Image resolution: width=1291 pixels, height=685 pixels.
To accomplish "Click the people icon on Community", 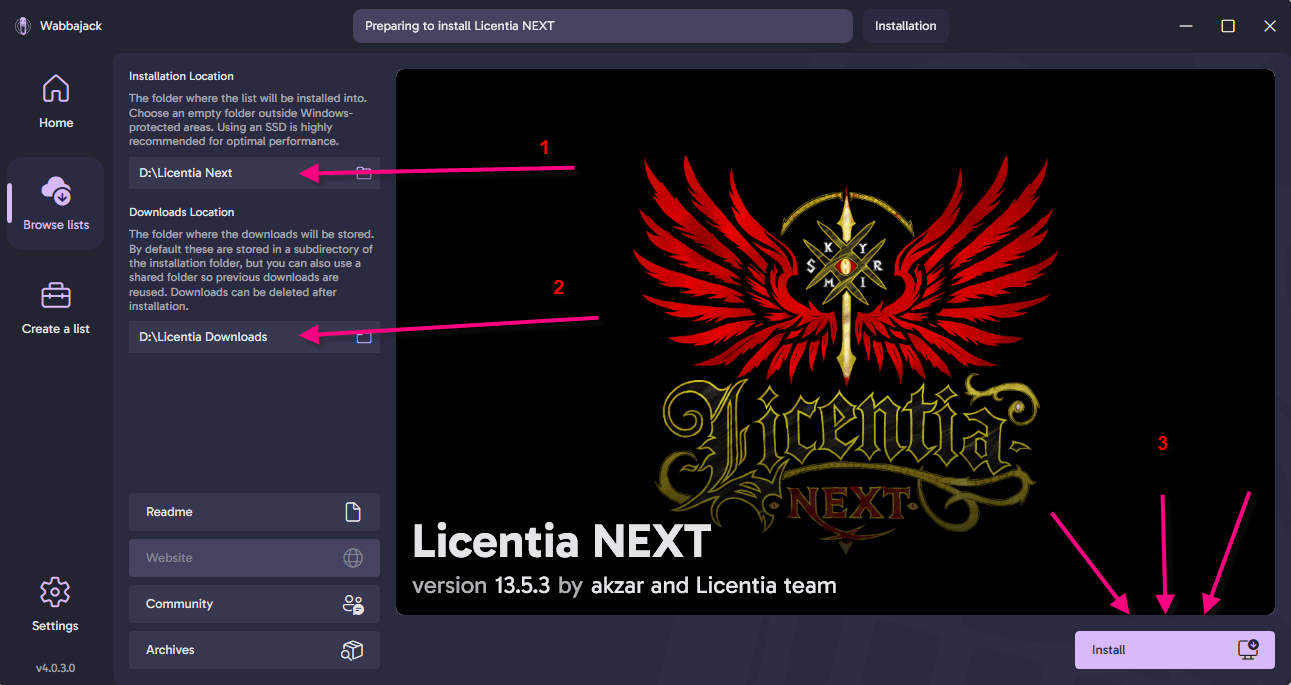I will click(353, 604).
